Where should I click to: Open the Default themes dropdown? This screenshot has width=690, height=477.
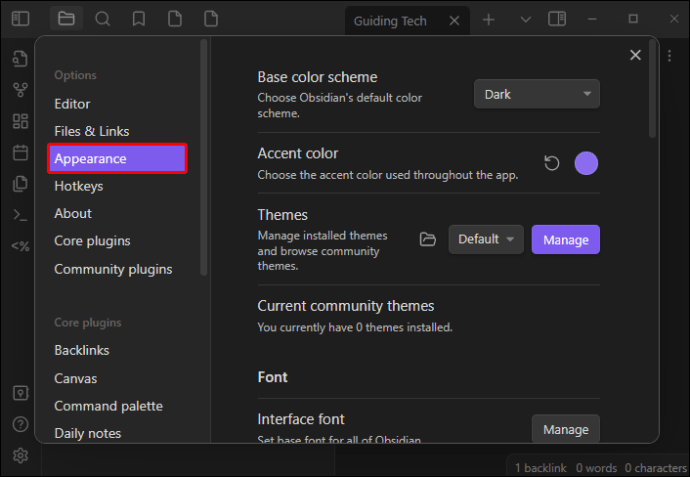pyautogui.click(x=486, y=239)
